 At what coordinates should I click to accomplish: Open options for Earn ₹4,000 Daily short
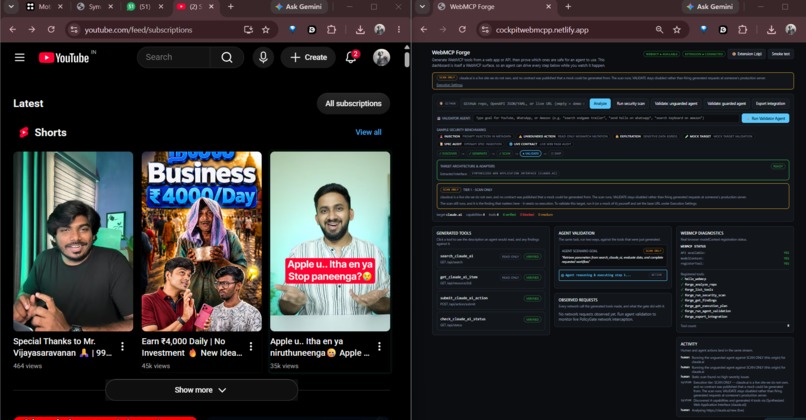251,346
